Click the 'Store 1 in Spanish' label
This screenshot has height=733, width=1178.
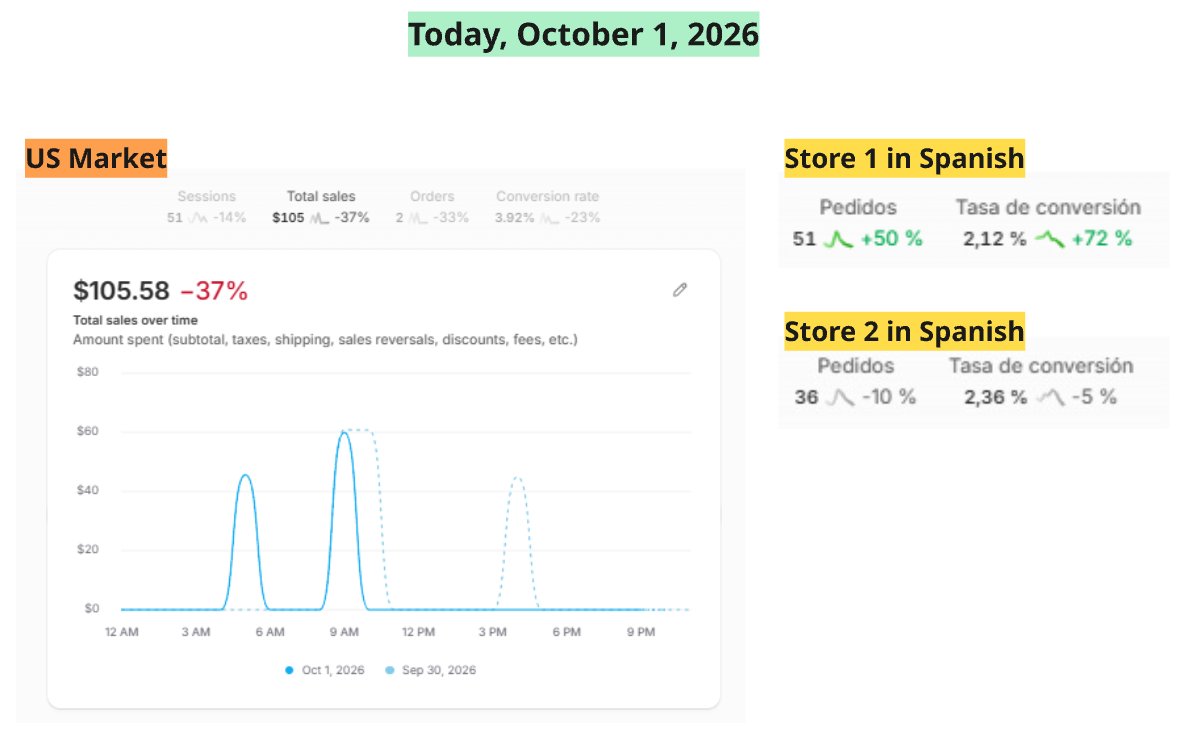[905, 158]
